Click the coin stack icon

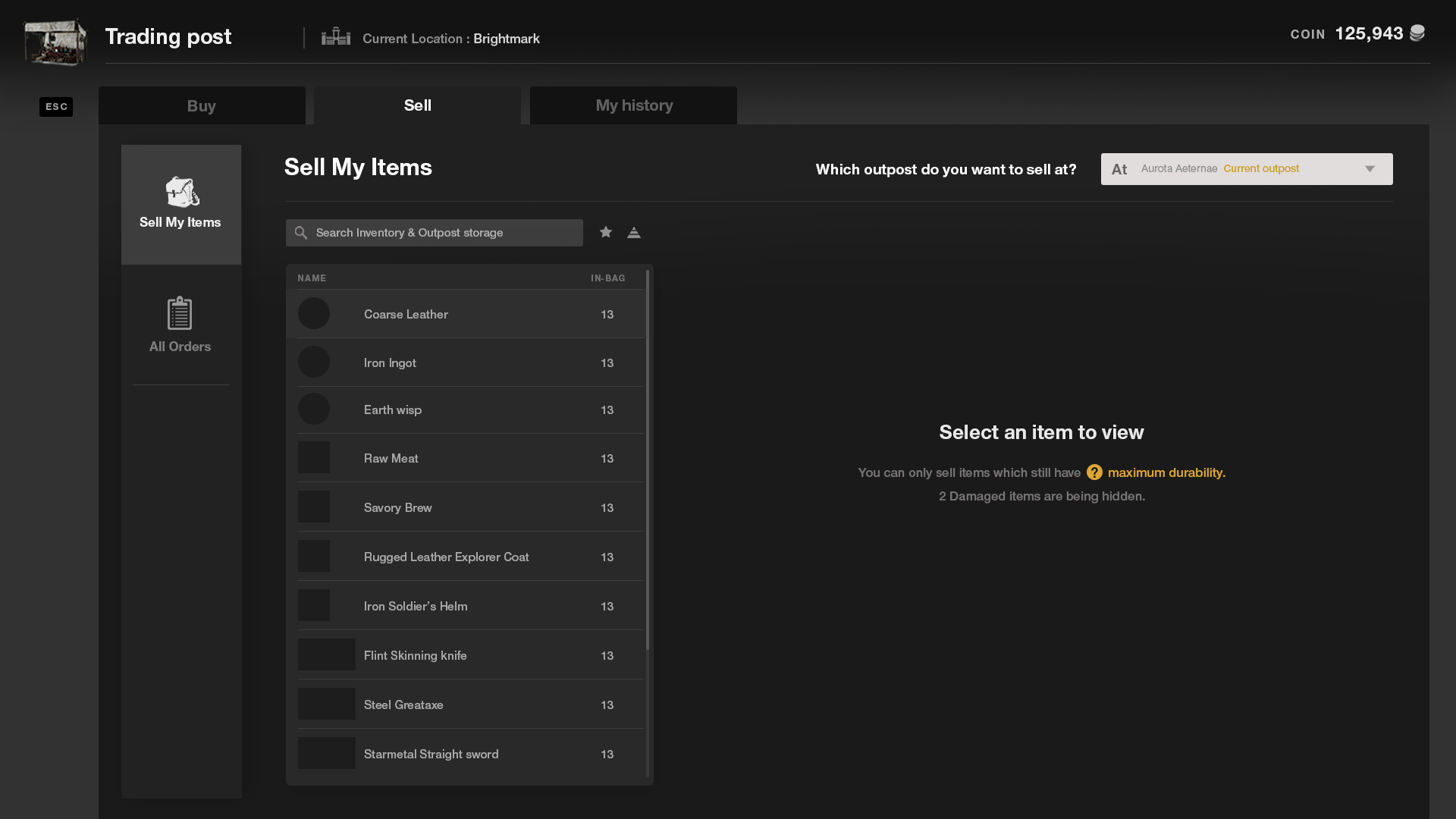click(x=1417, y=33)
